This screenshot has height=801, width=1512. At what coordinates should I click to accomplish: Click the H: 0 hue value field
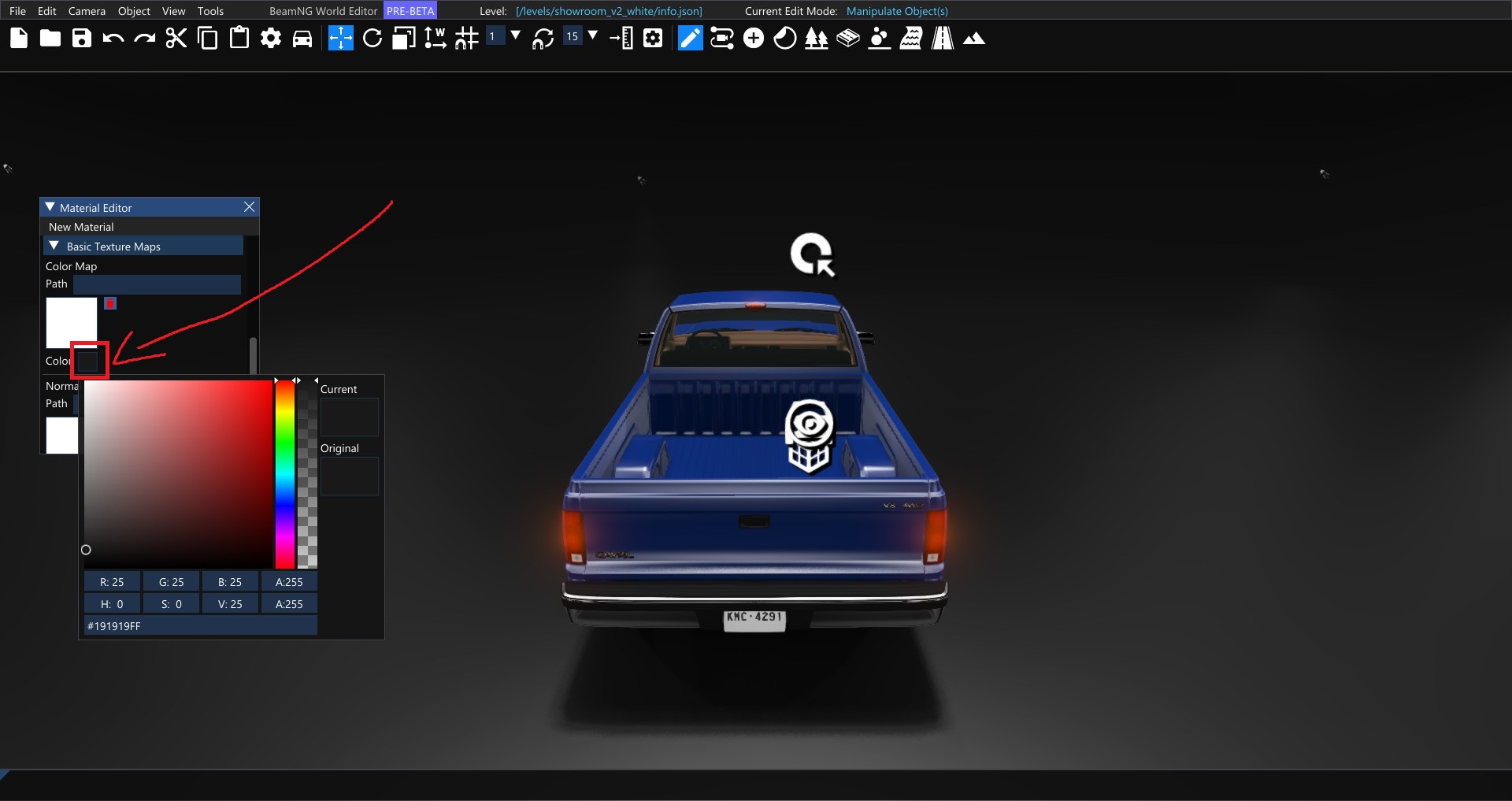click(112, 604)
